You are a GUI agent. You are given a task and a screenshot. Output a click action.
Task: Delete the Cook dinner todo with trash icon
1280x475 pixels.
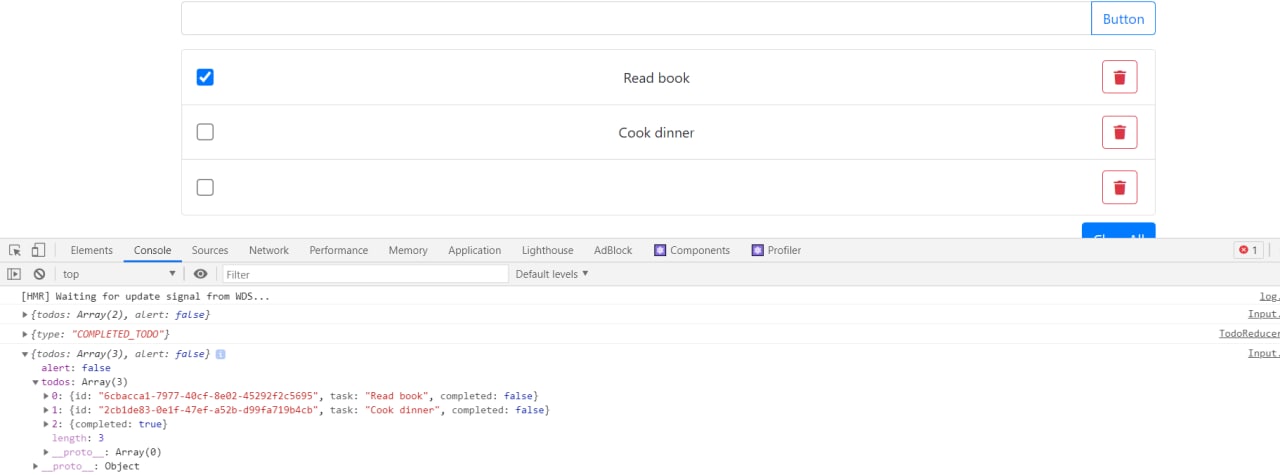coord(1119,132)
